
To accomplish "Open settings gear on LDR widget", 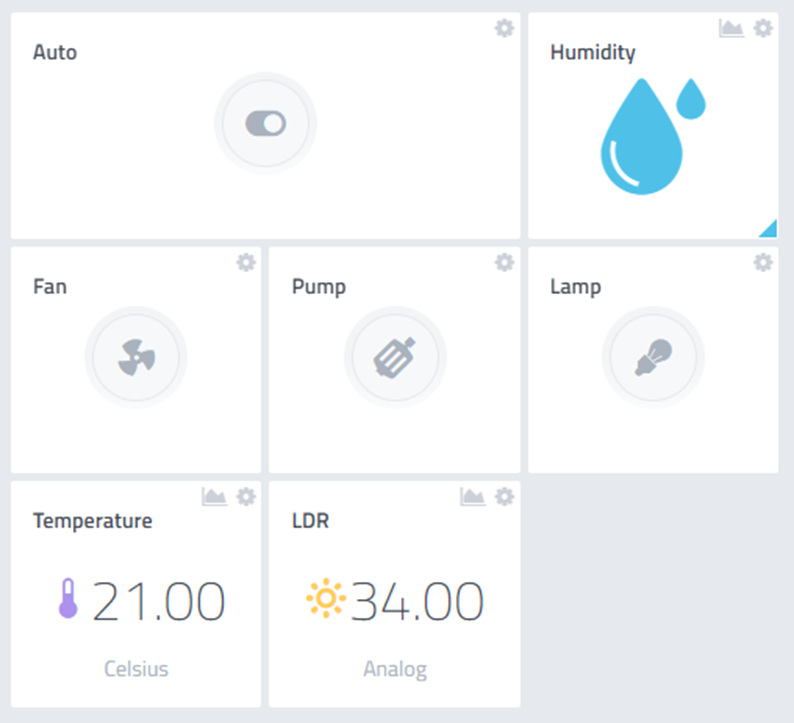I will point(504,497).
